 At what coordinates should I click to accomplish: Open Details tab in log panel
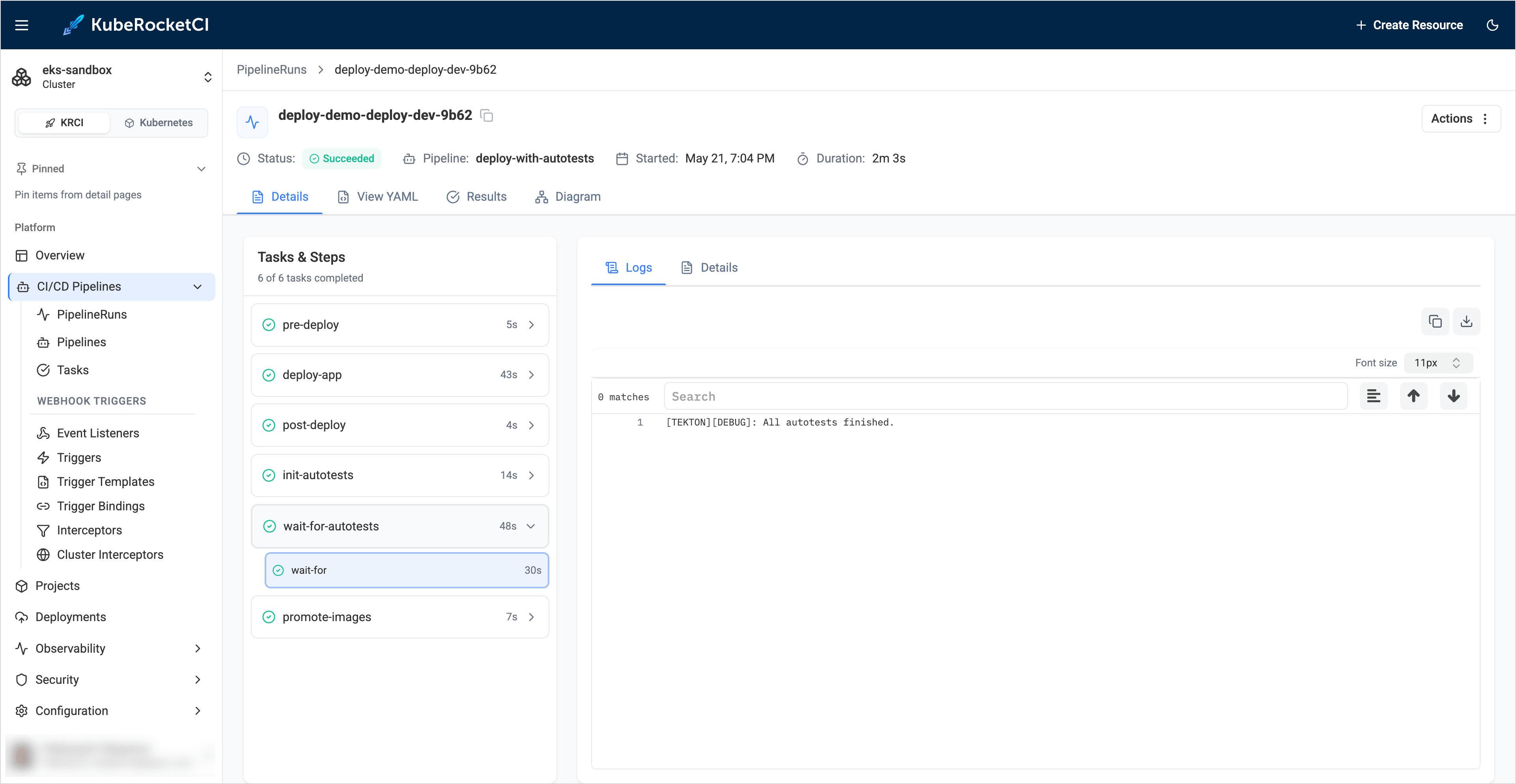tap(709, 268)
